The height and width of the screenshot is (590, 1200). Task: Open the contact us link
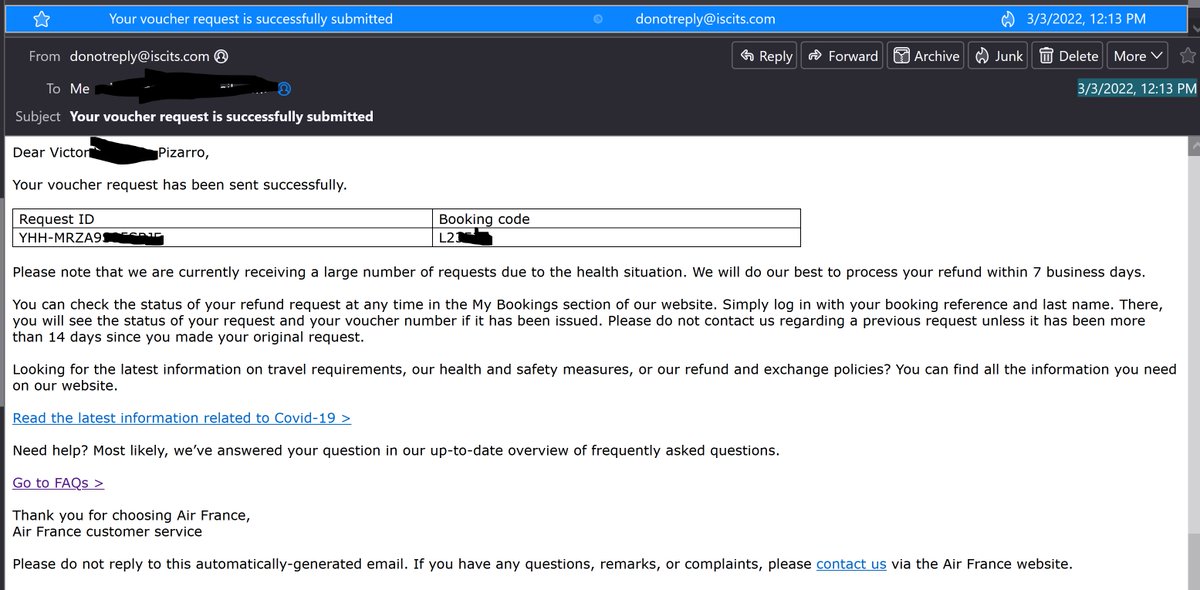pos(851,564)
